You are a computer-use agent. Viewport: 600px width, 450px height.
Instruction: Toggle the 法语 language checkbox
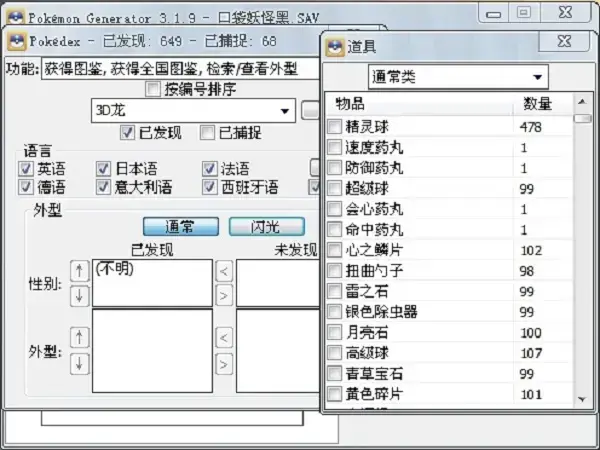[209, 168]
